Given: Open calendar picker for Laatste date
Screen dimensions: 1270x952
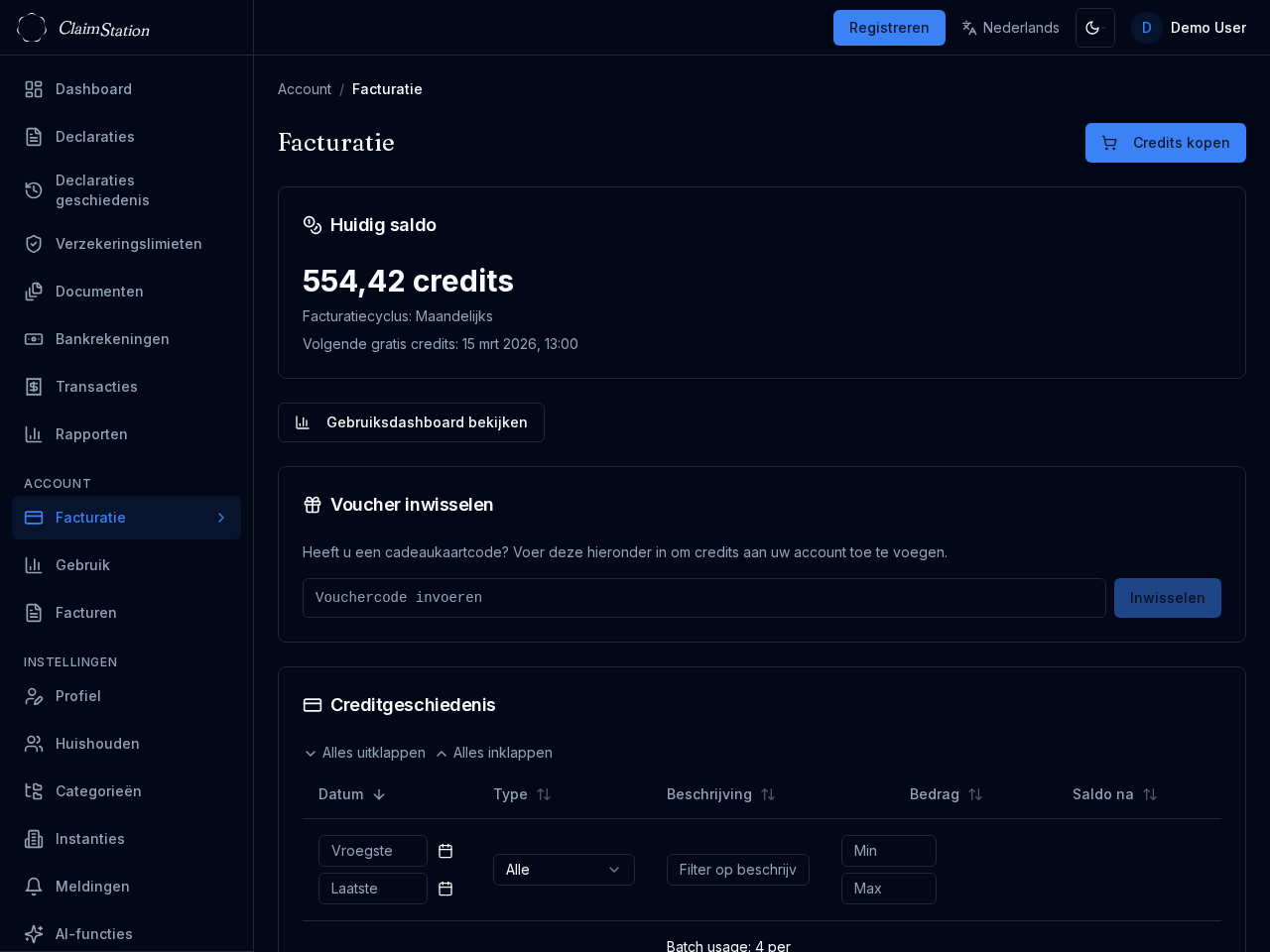Looking at the screenshot, I should click(445, 889).
